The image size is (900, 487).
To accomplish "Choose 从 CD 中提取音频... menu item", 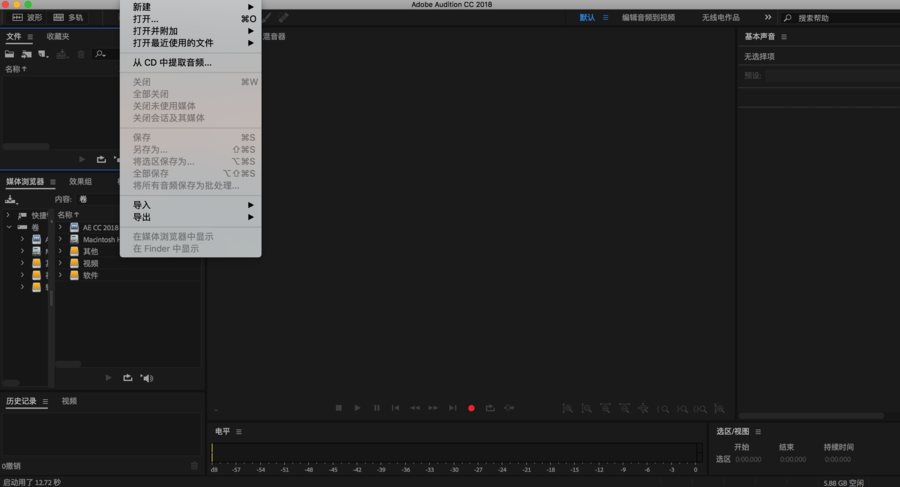I will coord(191,63).
